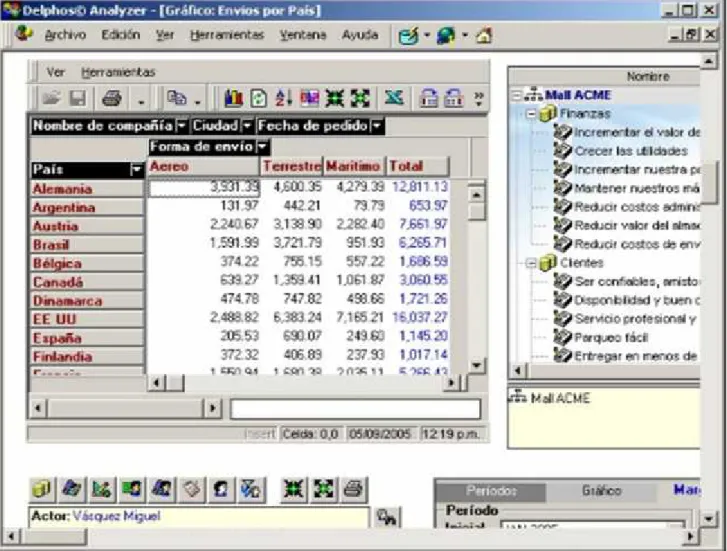Click the checkmark filter icon in bottom toolbar
The width and height of the screenshot is (727, 551).
251,489
